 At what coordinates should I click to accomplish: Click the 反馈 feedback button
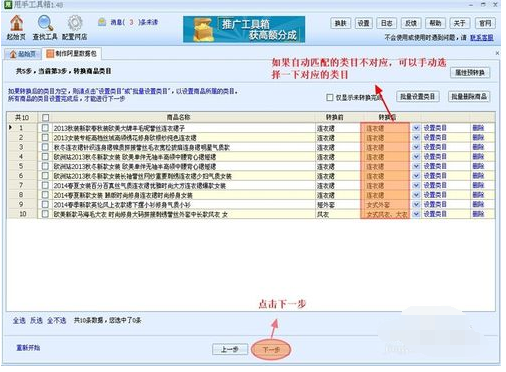tap(411, 23)
